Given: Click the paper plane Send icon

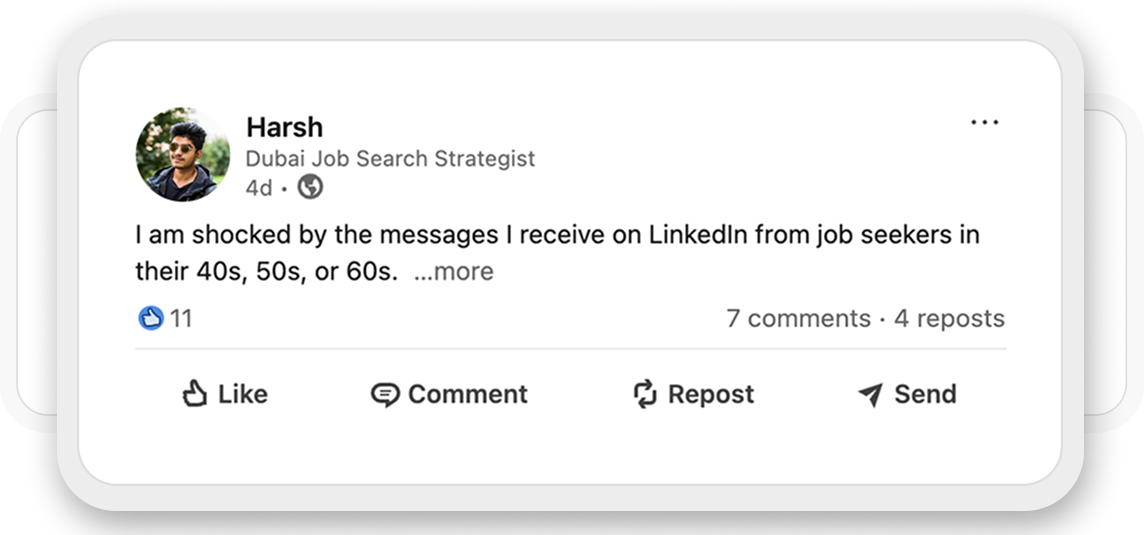Looking at the screenshot, I should pos(870,395).
